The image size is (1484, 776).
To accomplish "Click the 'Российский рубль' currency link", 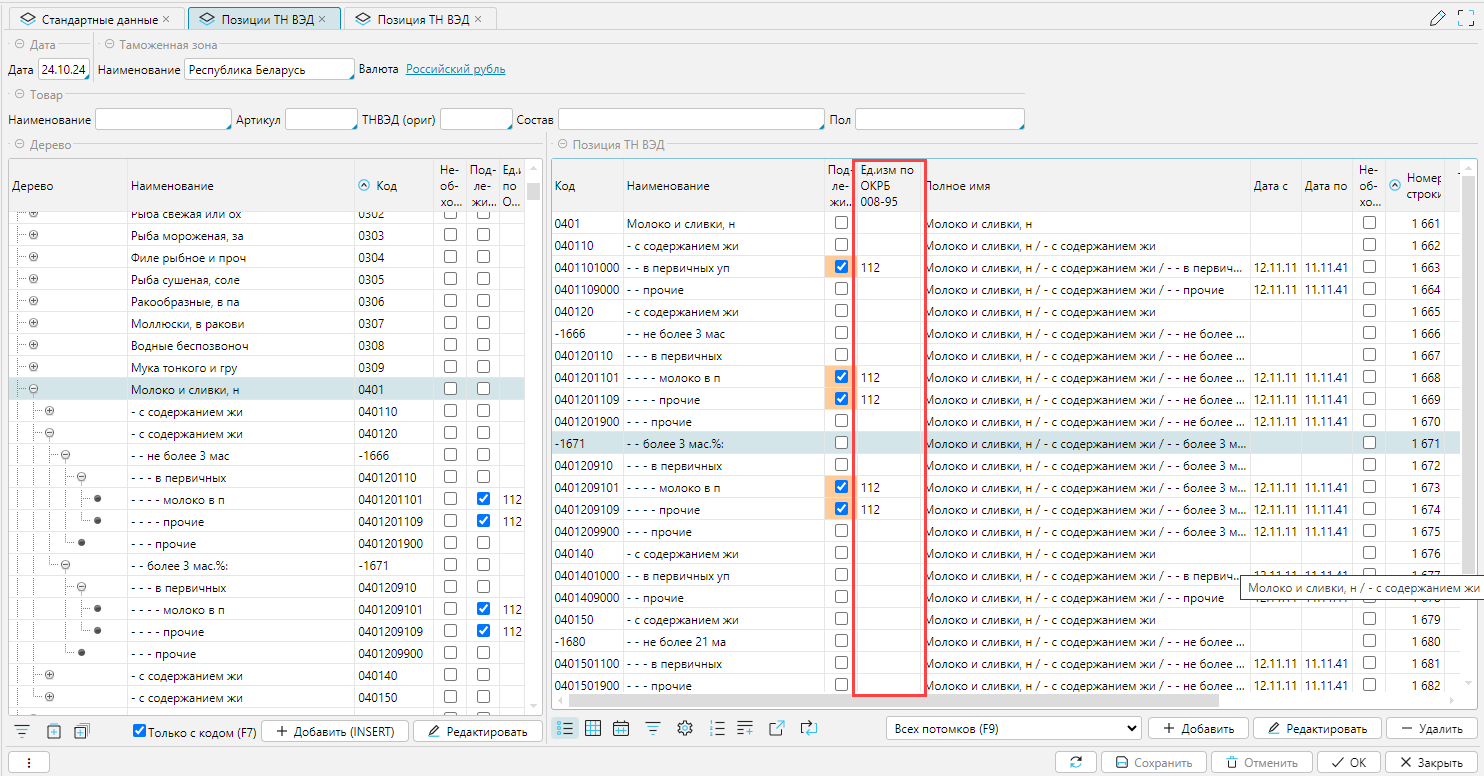I will 455,69.
